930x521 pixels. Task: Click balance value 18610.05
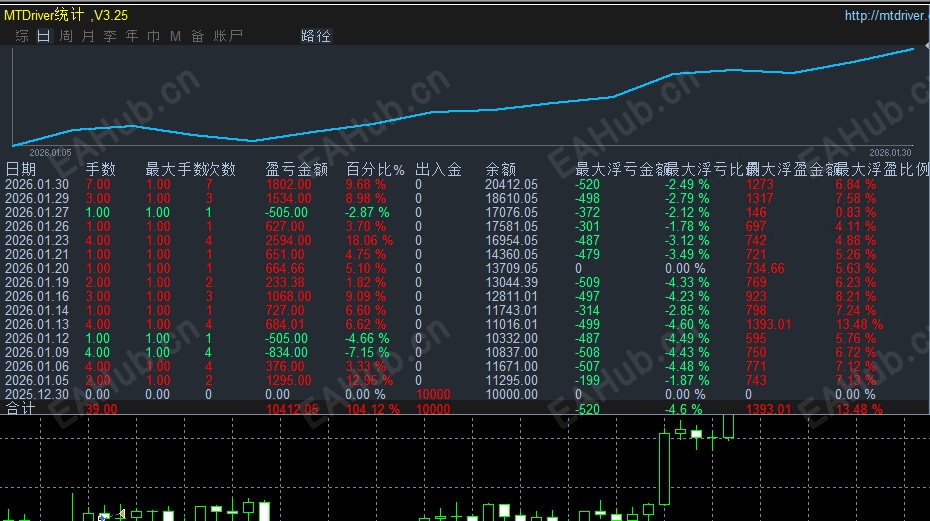[511, 198]
